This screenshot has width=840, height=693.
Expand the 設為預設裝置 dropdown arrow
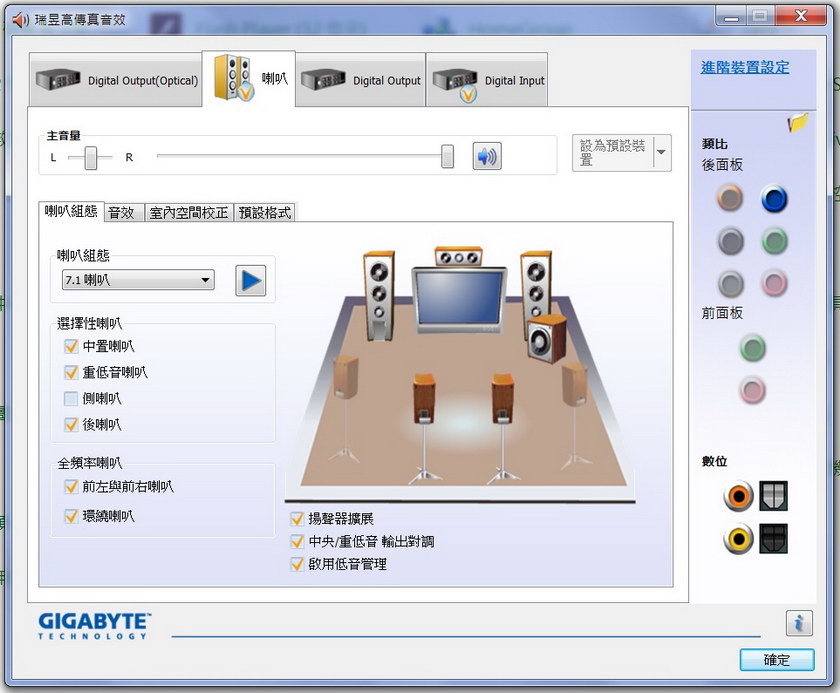pyautogui.click(x=662, y=153)
